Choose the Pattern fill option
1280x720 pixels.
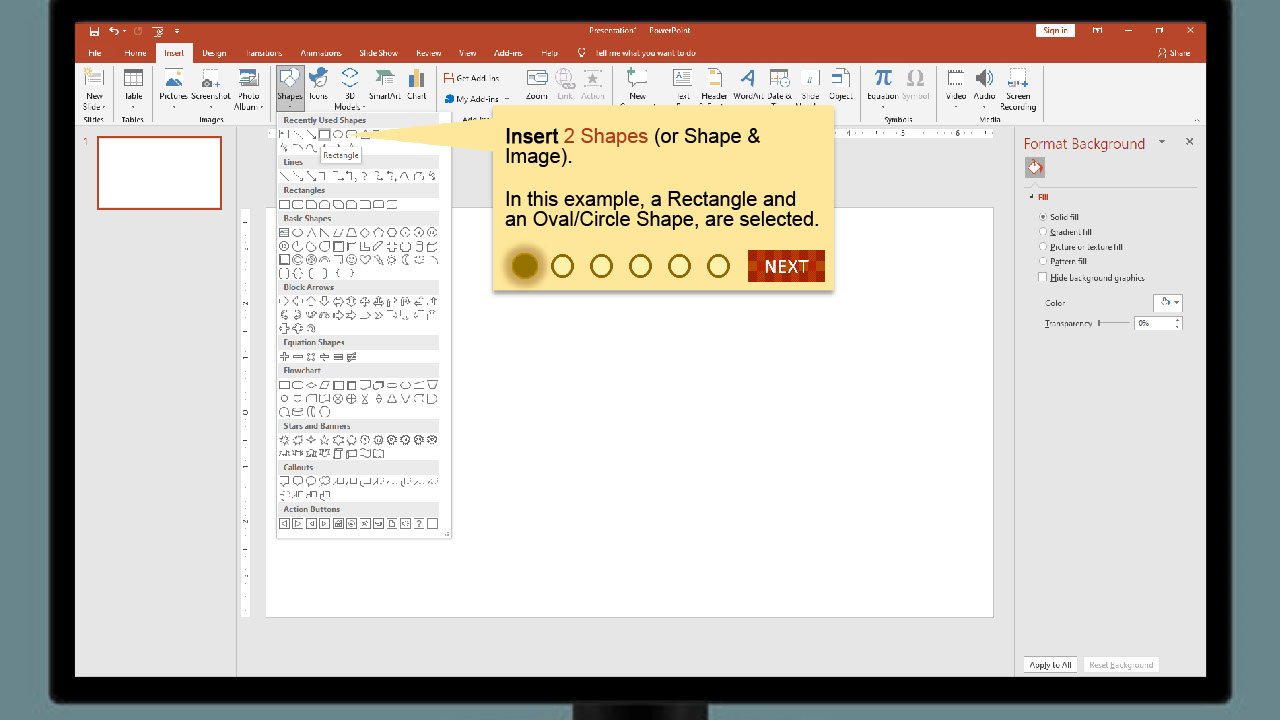pyautogui.click(x=1044, y=262)
